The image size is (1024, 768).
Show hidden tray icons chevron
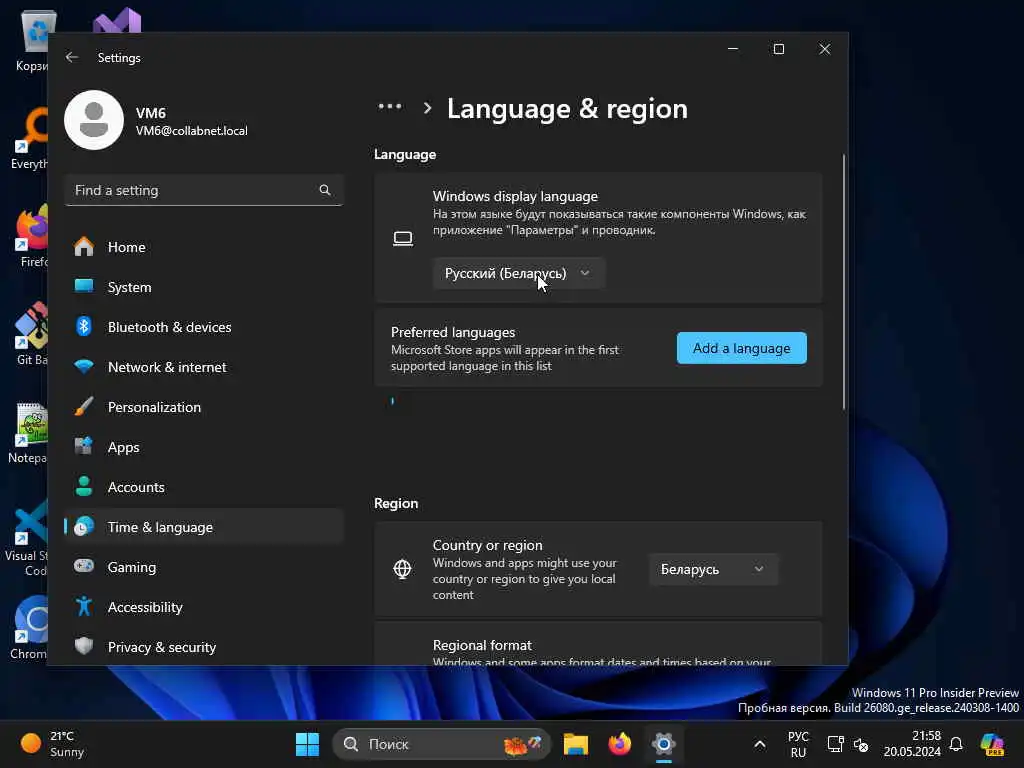coord(760,744)
